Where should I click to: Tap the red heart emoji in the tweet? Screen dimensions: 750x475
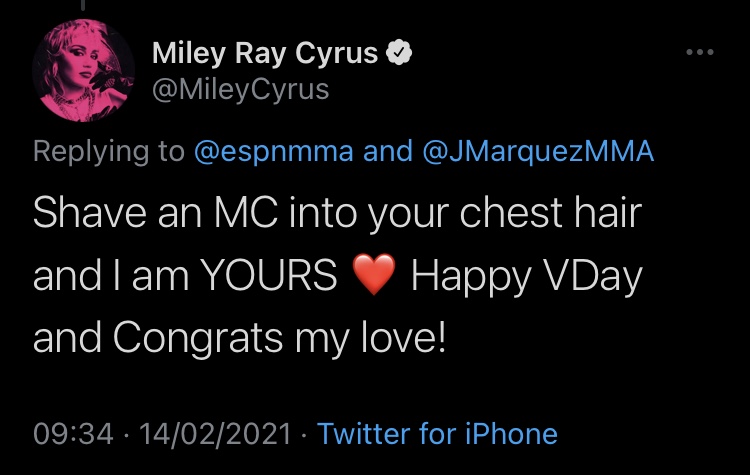374,274
